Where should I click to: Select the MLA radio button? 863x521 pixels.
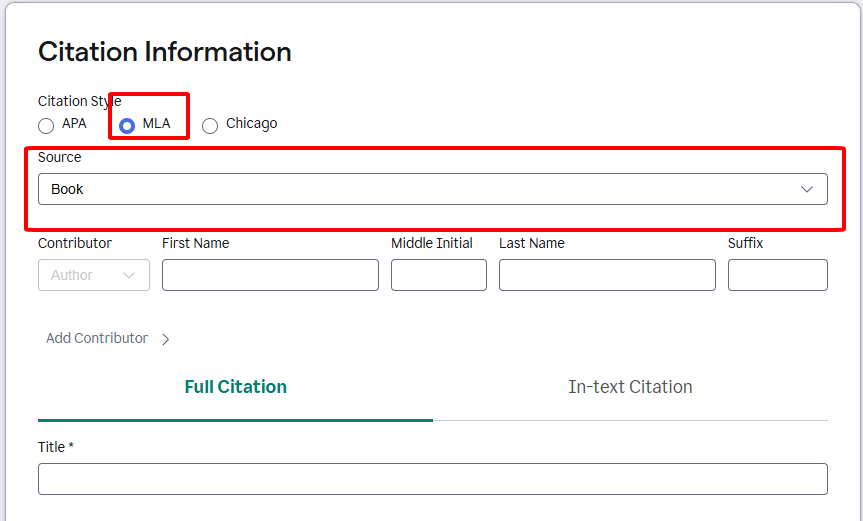tap(127, 125)
